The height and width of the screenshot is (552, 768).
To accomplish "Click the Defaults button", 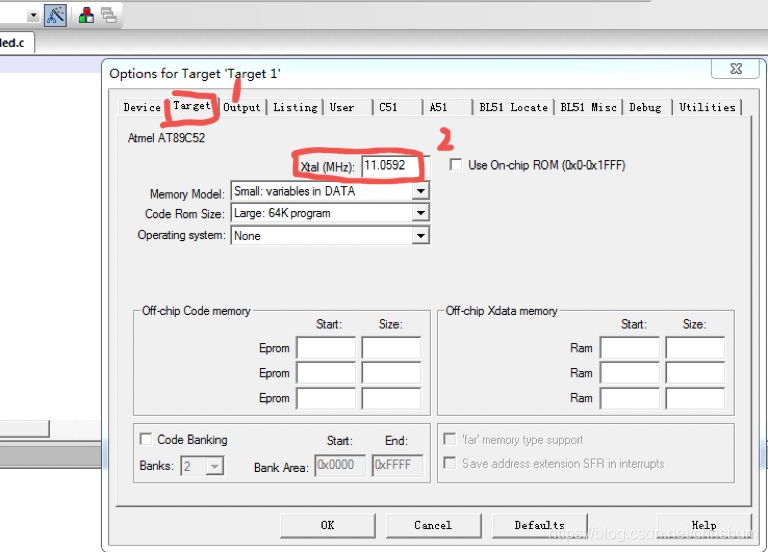I will click(x=539, y=526).
